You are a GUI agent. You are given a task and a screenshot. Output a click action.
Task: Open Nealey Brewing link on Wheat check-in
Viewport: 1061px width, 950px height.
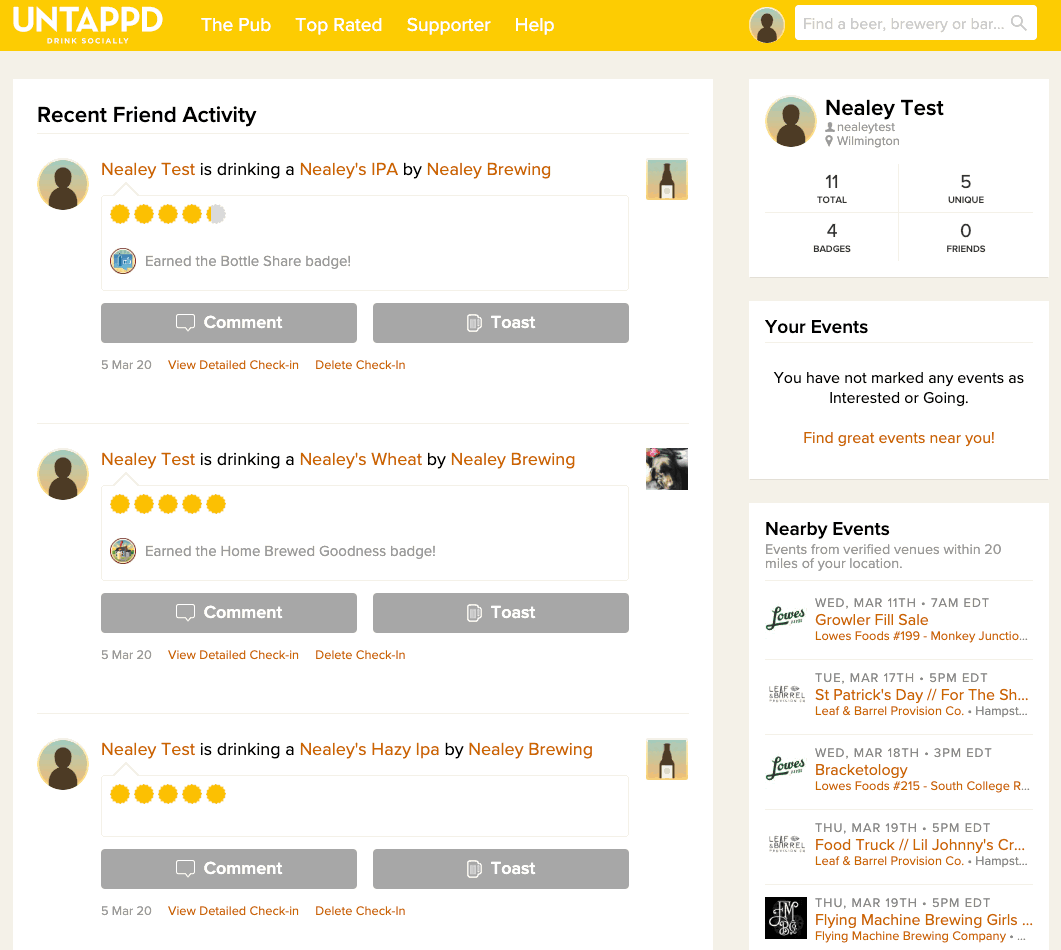pyautogui.click(x=513, y=459)
